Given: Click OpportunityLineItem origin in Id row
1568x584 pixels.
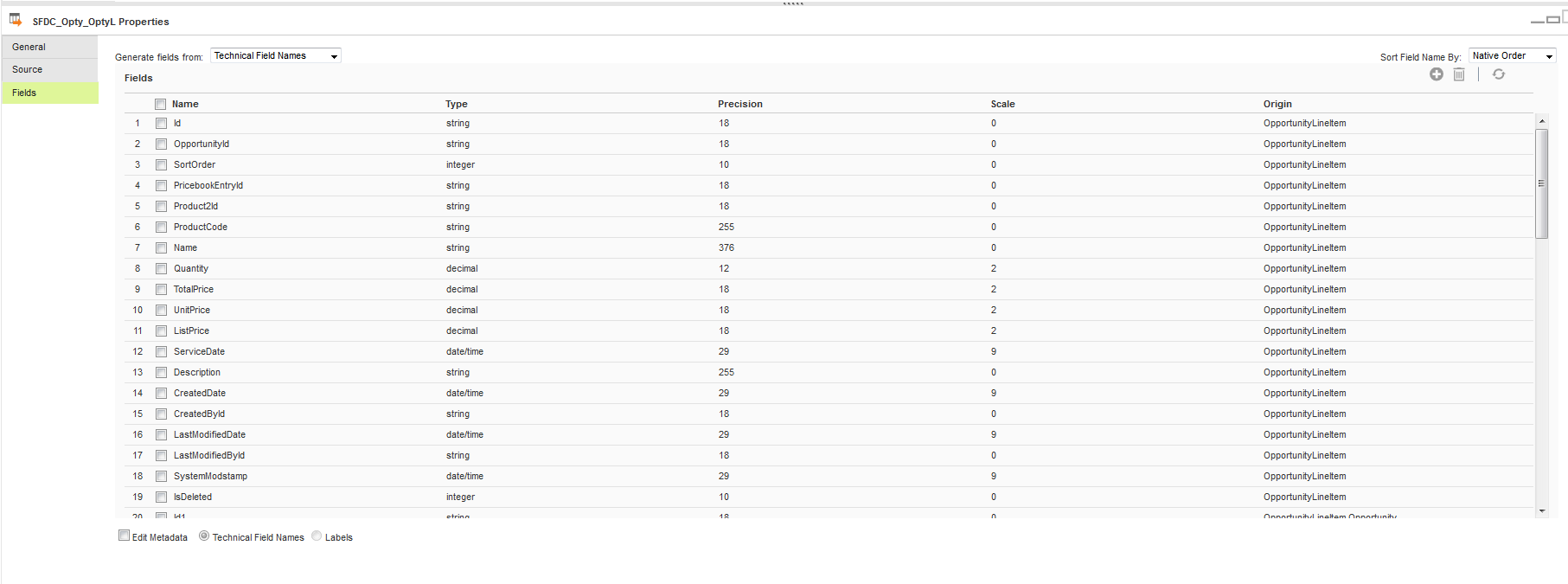Looking at the screenshot, I should point(1304,123).
